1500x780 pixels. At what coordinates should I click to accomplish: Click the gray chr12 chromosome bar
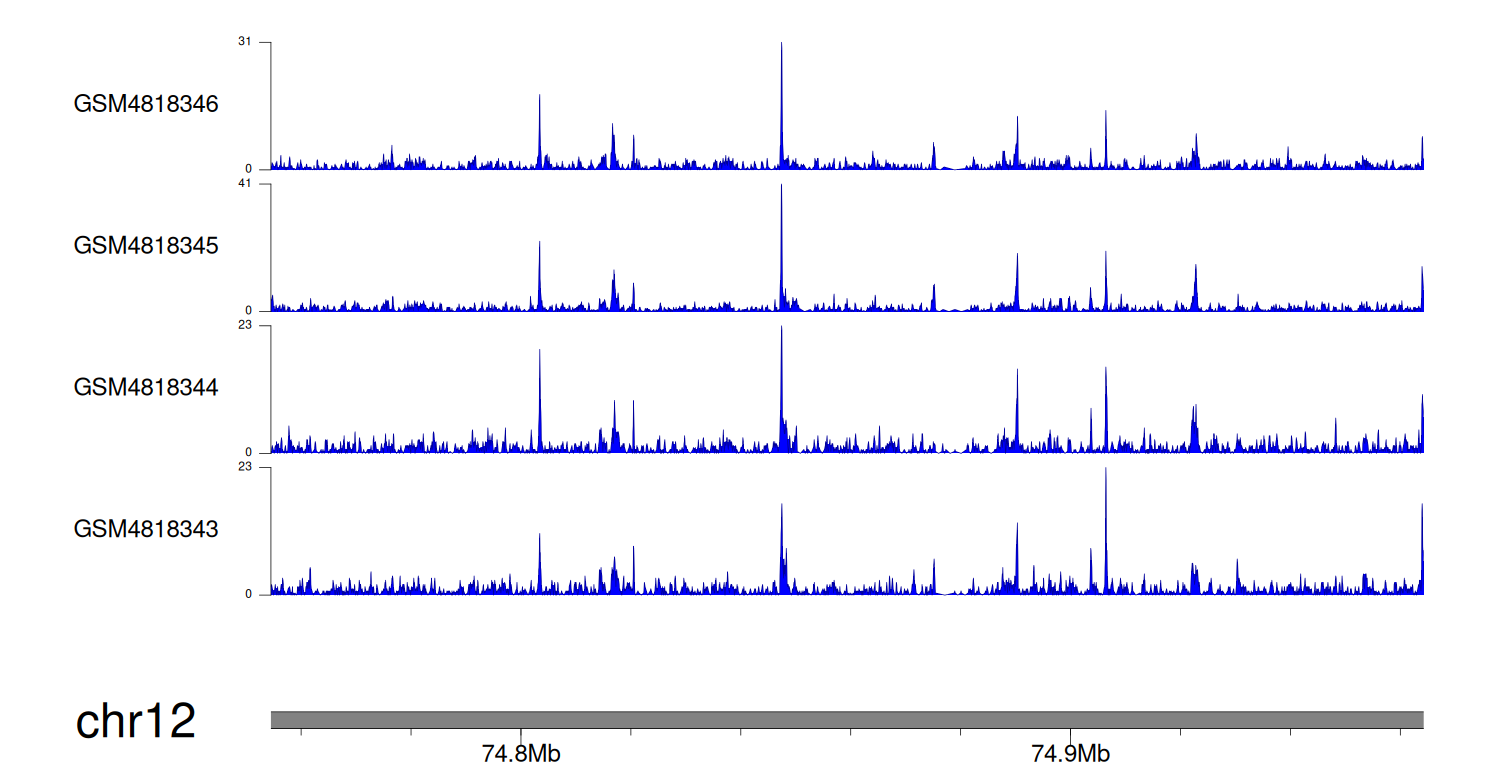tap(846, 720)
